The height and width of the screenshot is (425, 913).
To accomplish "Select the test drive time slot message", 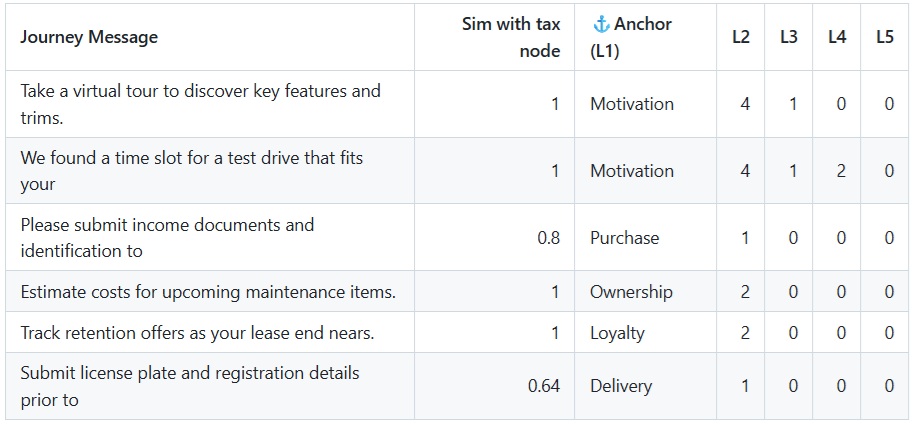I will 199,171.
